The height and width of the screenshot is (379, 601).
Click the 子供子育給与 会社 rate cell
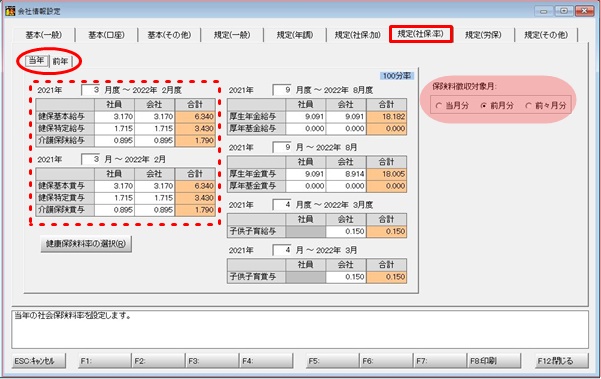(x=346, y=231)
